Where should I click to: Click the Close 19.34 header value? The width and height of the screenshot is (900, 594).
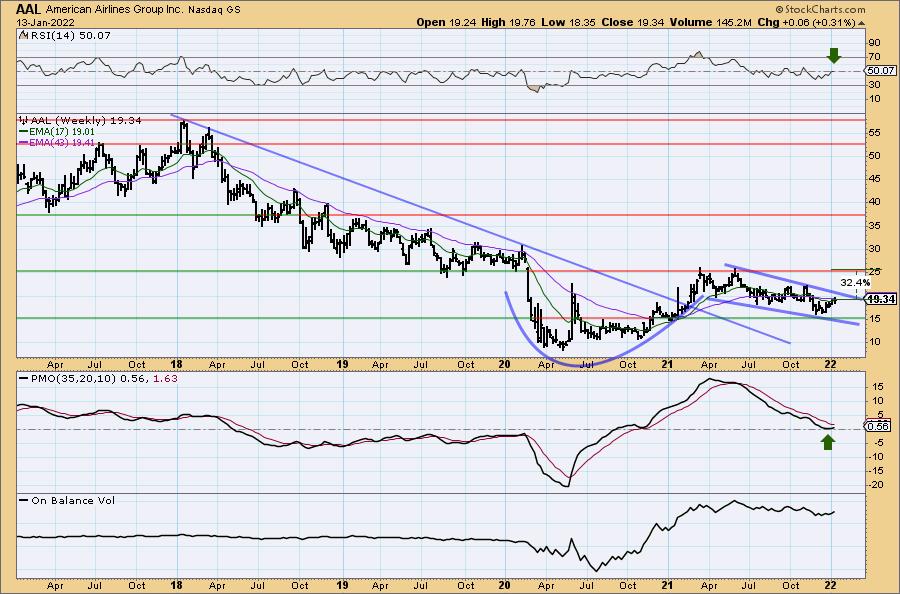pos(633,22)
